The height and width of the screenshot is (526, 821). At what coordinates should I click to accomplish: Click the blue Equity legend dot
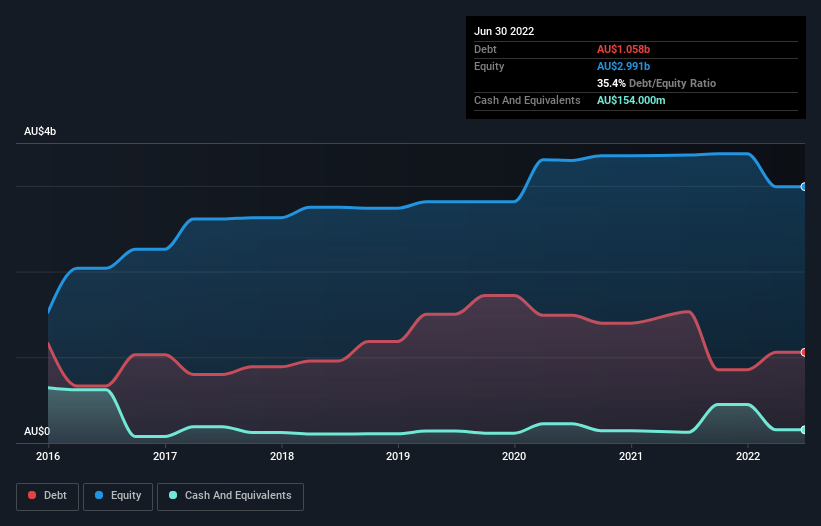99,495
